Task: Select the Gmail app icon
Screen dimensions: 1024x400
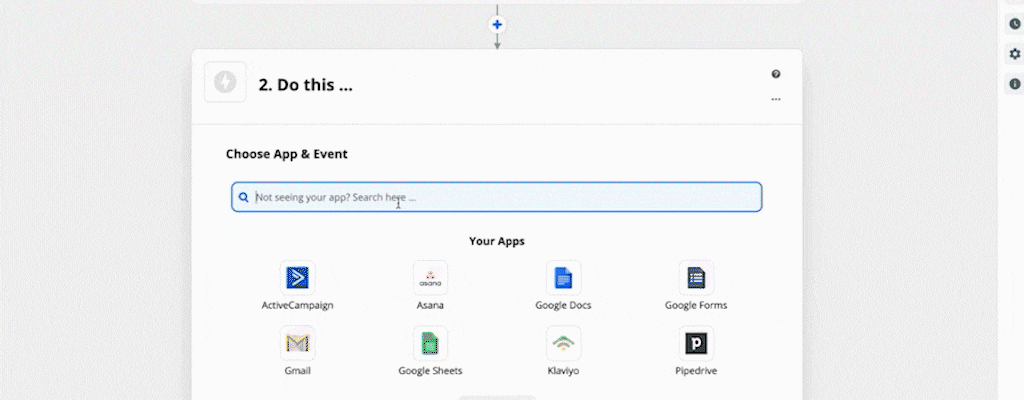Action: (x=298, y=343)
